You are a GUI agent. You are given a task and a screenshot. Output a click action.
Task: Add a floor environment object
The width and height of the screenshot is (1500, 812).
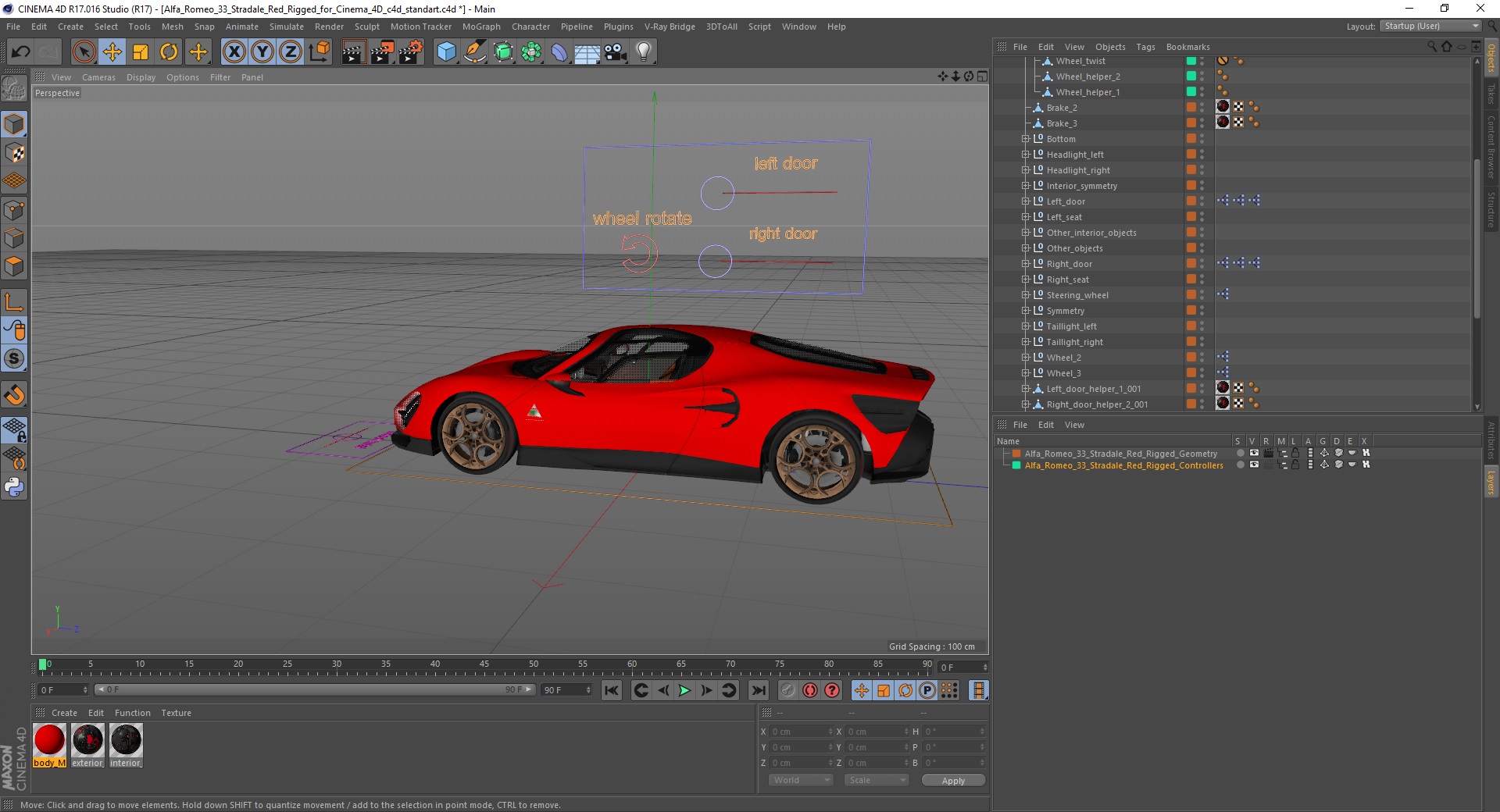[x=587, y=52]
